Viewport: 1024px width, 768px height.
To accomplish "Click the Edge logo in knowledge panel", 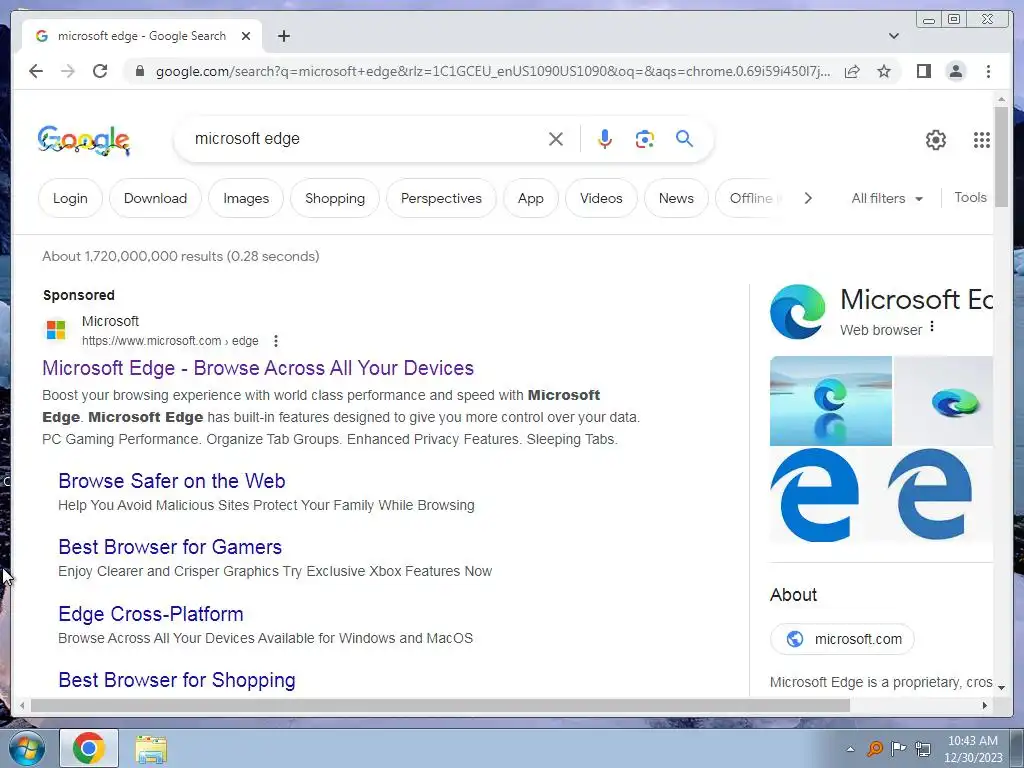I will coord(797,312).
